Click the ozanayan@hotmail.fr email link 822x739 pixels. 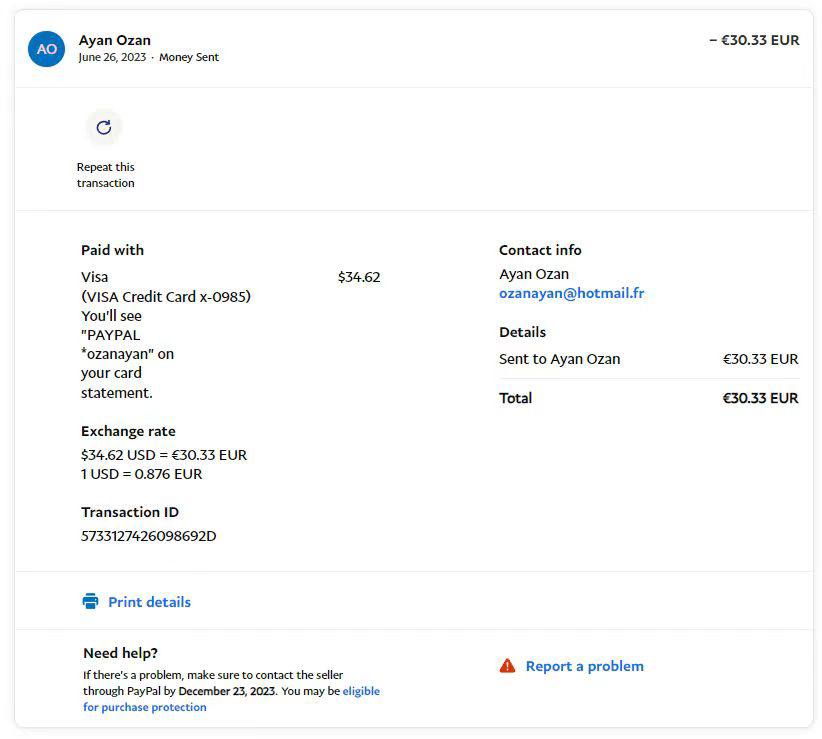[571, 294]
